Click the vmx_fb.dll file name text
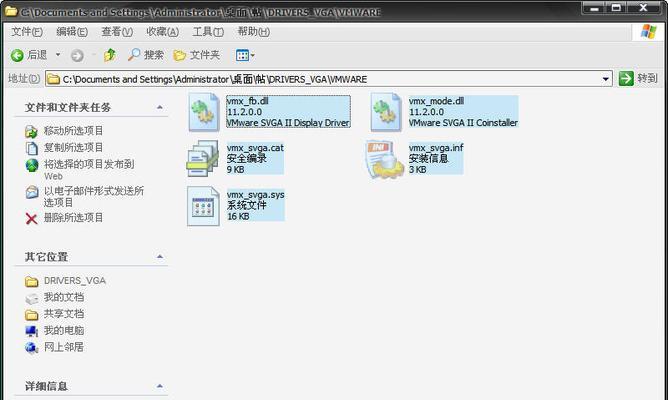This screenshot has height=400, width=668. tap(248, 101)
